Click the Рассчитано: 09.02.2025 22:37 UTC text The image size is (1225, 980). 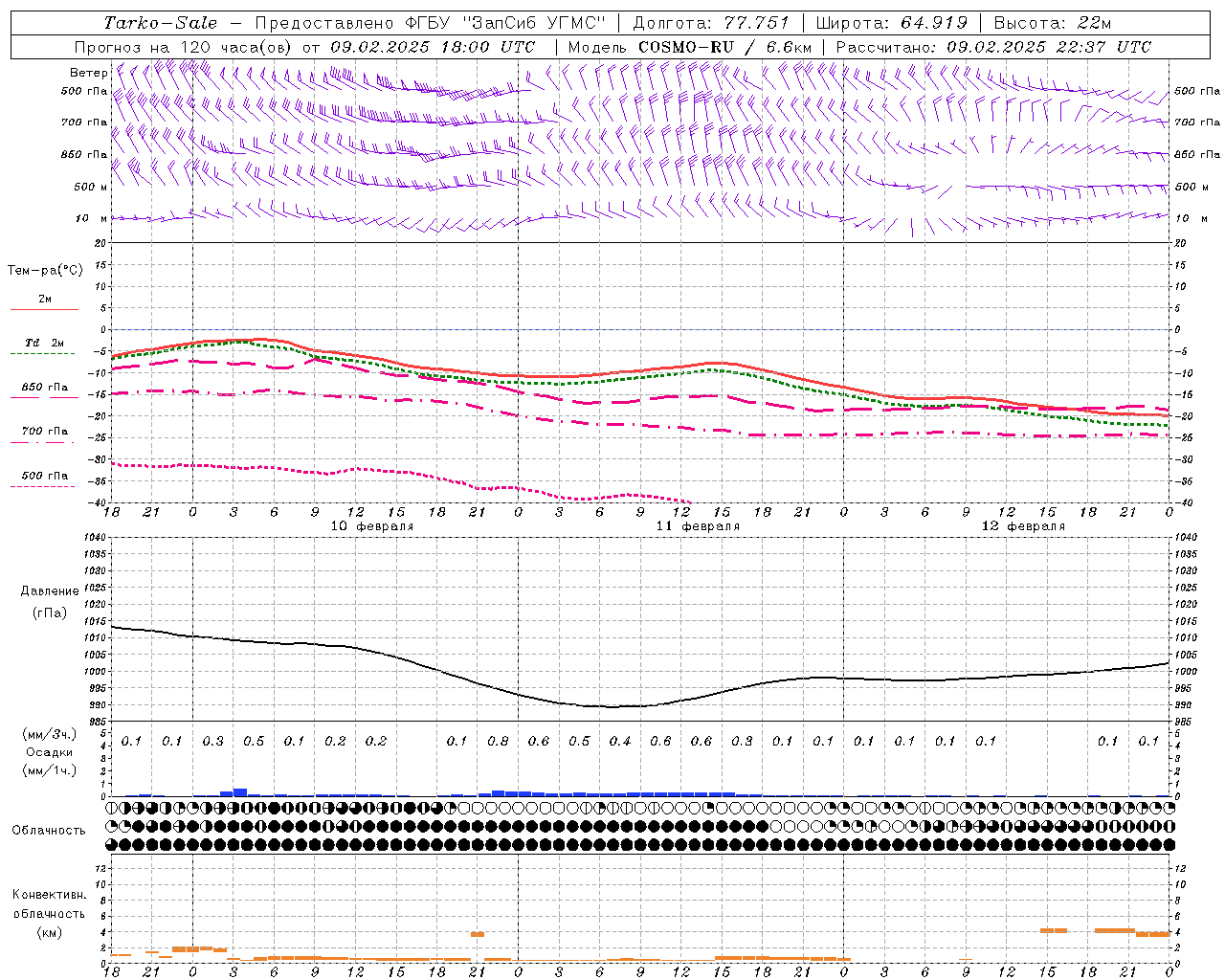993,47
